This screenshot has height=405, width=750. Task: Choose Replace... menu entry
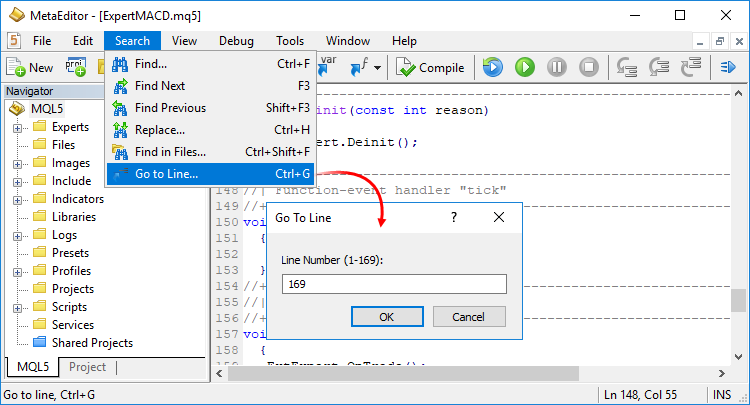click(210, 130)
